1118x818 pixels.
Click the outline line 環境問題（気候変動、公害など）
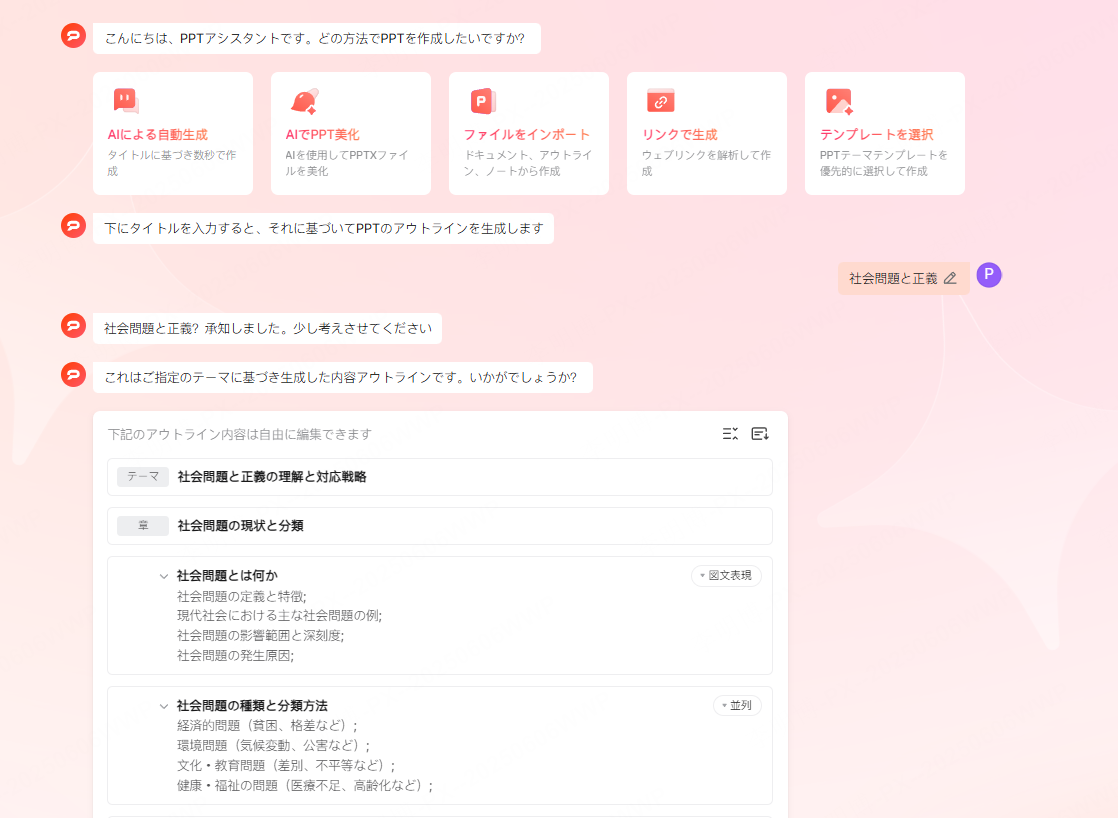pyautogui.click(x=273, y=746)
